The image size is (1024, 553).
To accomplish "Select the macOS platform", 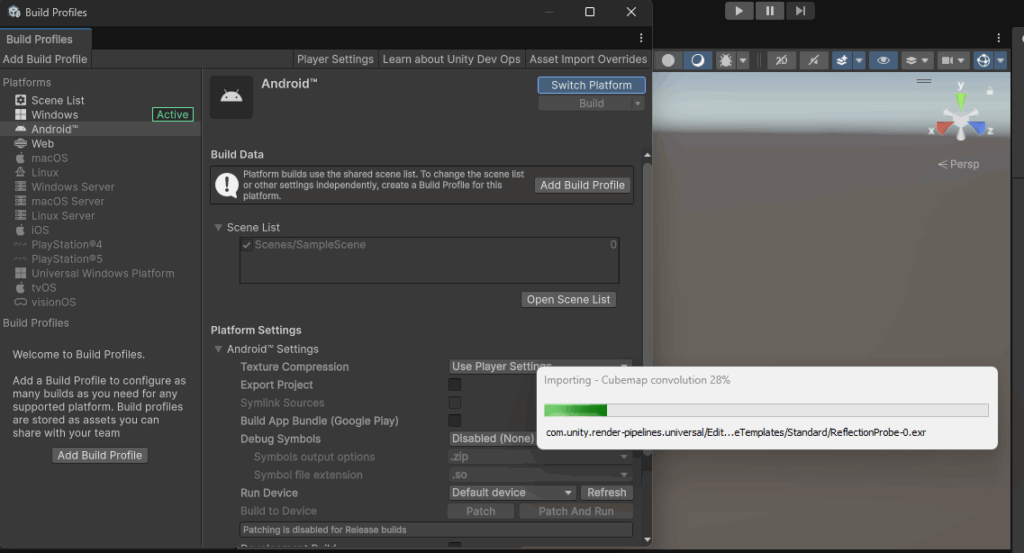I will tap(50, 158).
